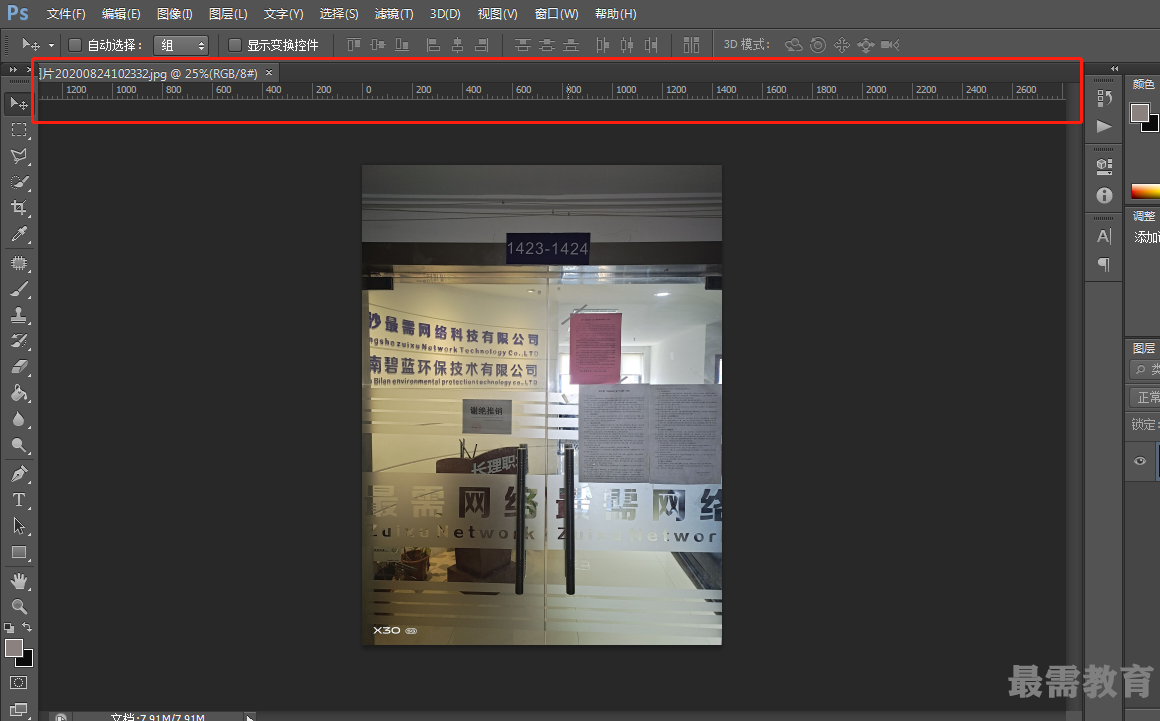Open the 帮助(H) menu
Viewport: 1160px width, 721px height.
(616, 14)
